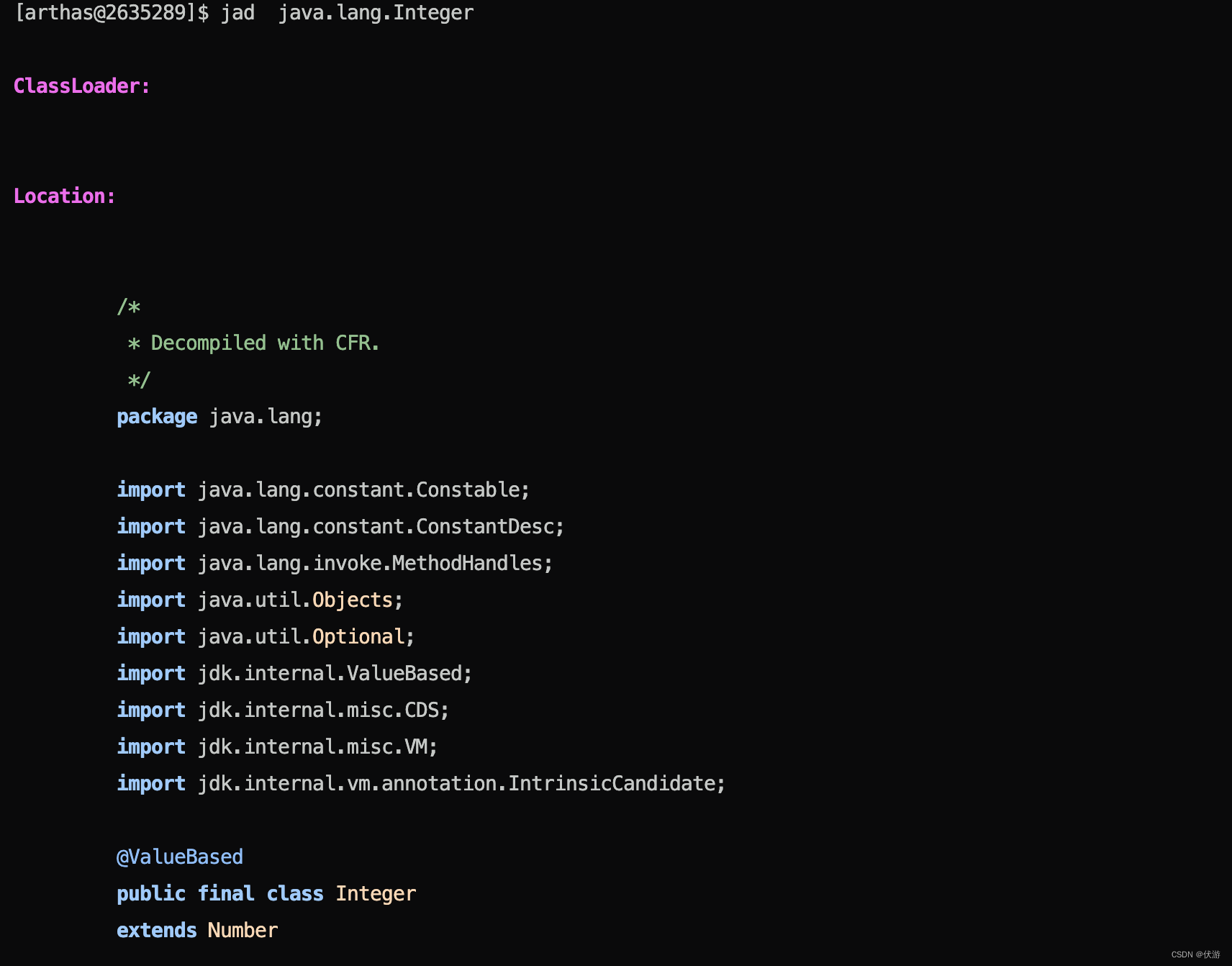Screen dimensions: 1232x966
Task: Click the 'public final class Integer' declaration
Action: (x=266, y=893)
